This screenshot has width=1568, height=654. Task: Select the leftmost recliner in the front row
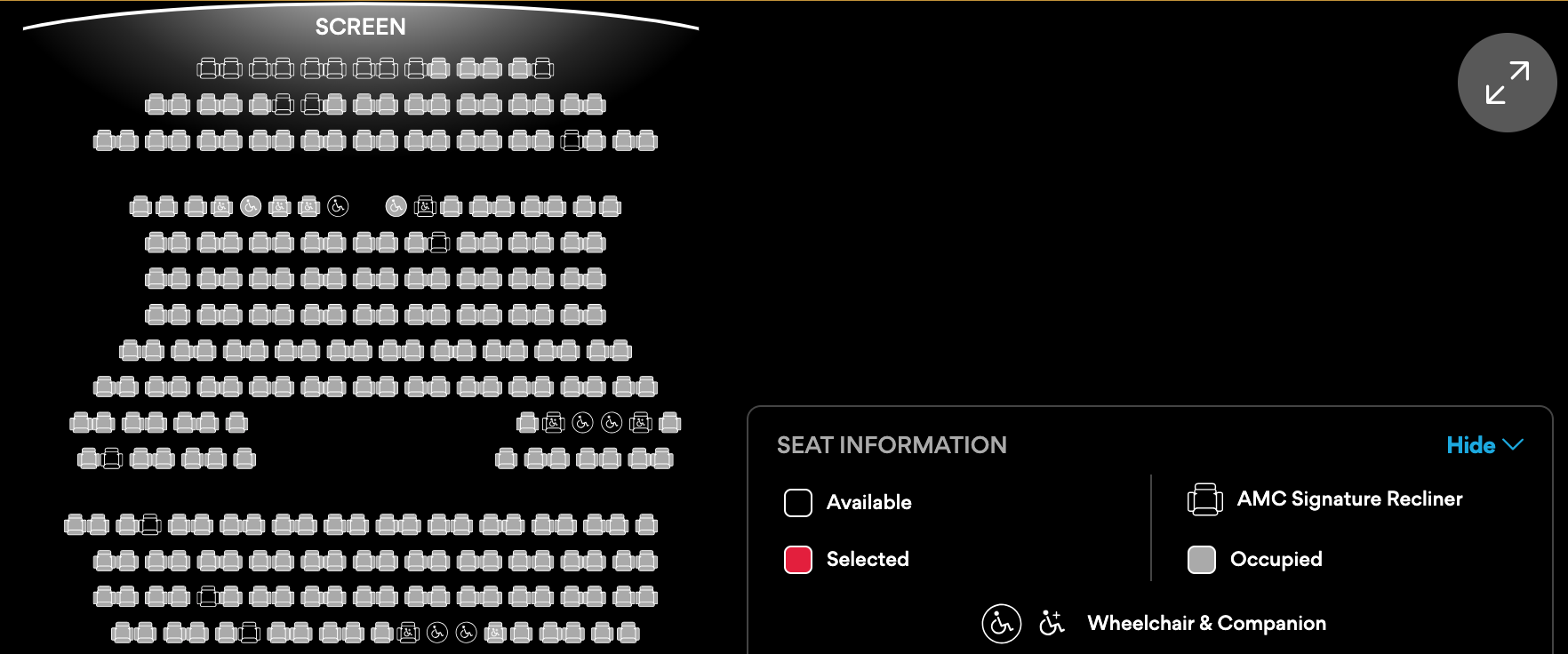207,68
